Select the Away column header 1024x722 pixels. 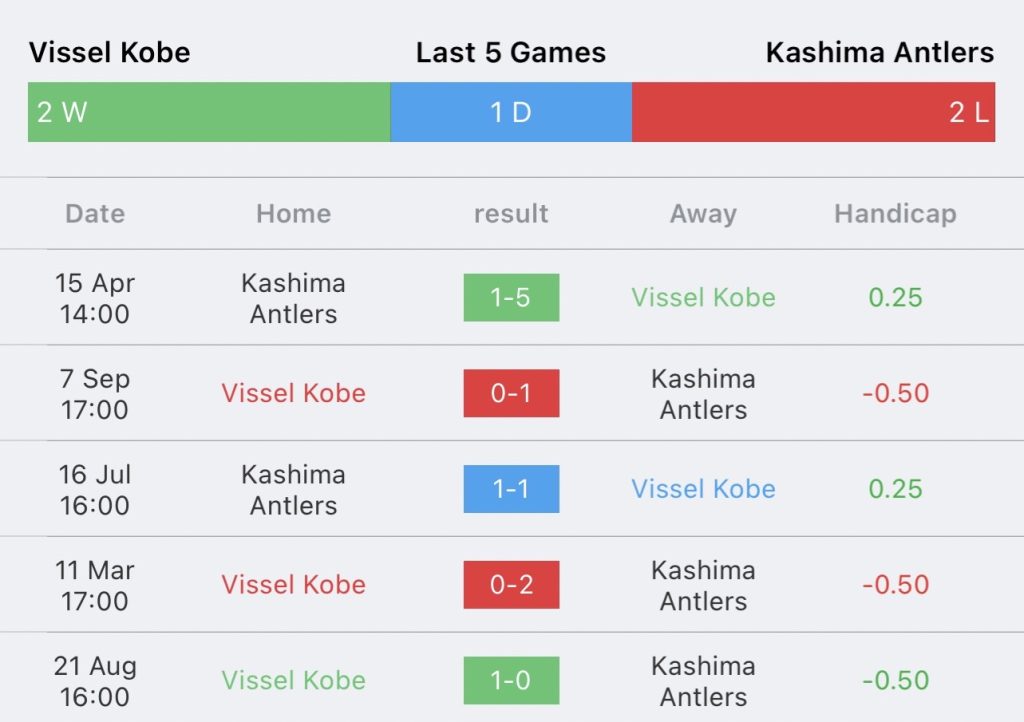(x=703, y=213)
